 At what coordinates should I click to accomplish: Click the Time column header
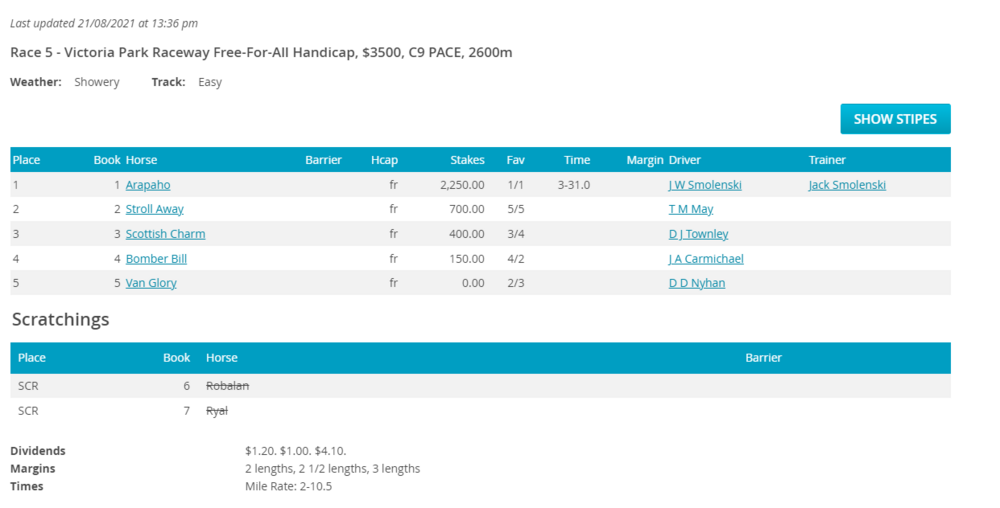pos(576,160)
